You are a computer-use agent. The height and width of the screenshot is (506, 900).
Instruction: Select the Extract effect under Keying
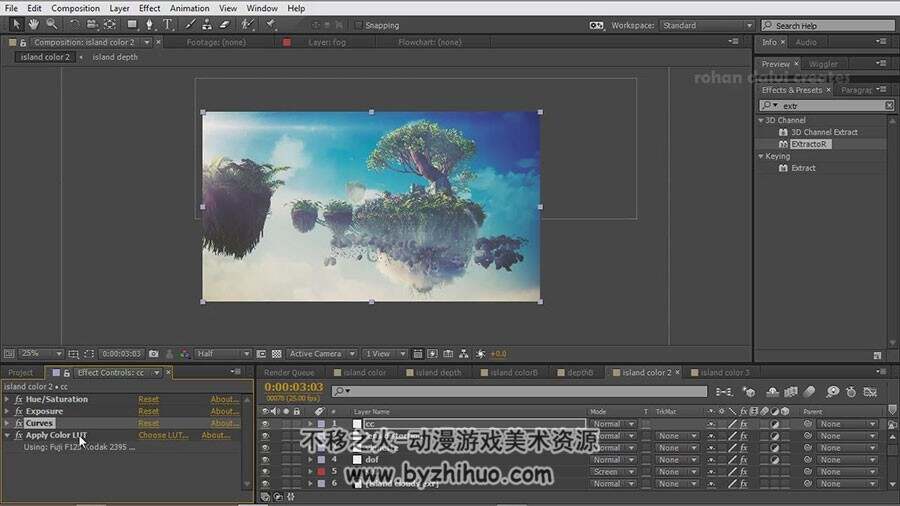tap(803, 168)
